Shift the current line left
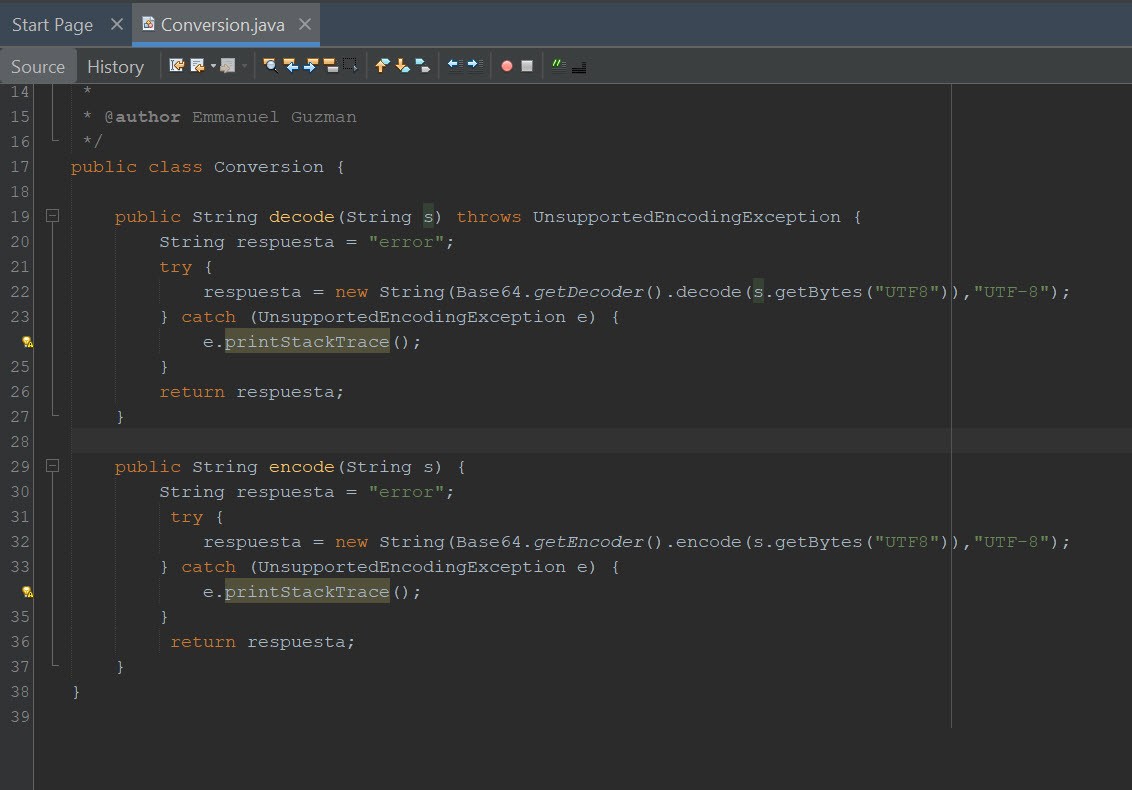Viewport: 1132px width, 790px height. (x=457, y=64)
